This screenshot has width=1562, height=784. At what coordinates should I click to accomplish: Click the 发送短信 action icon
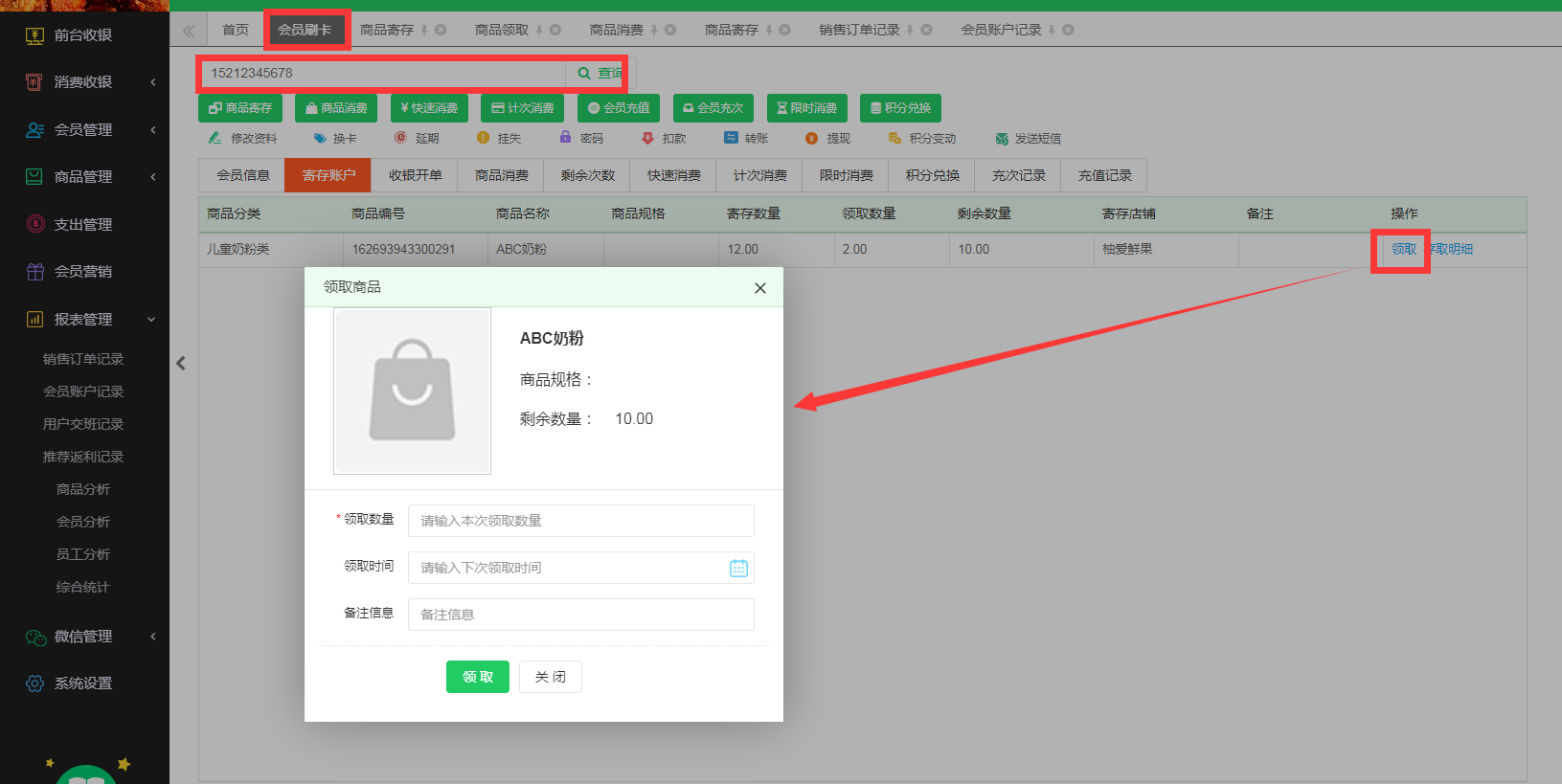coord(1002,139)
